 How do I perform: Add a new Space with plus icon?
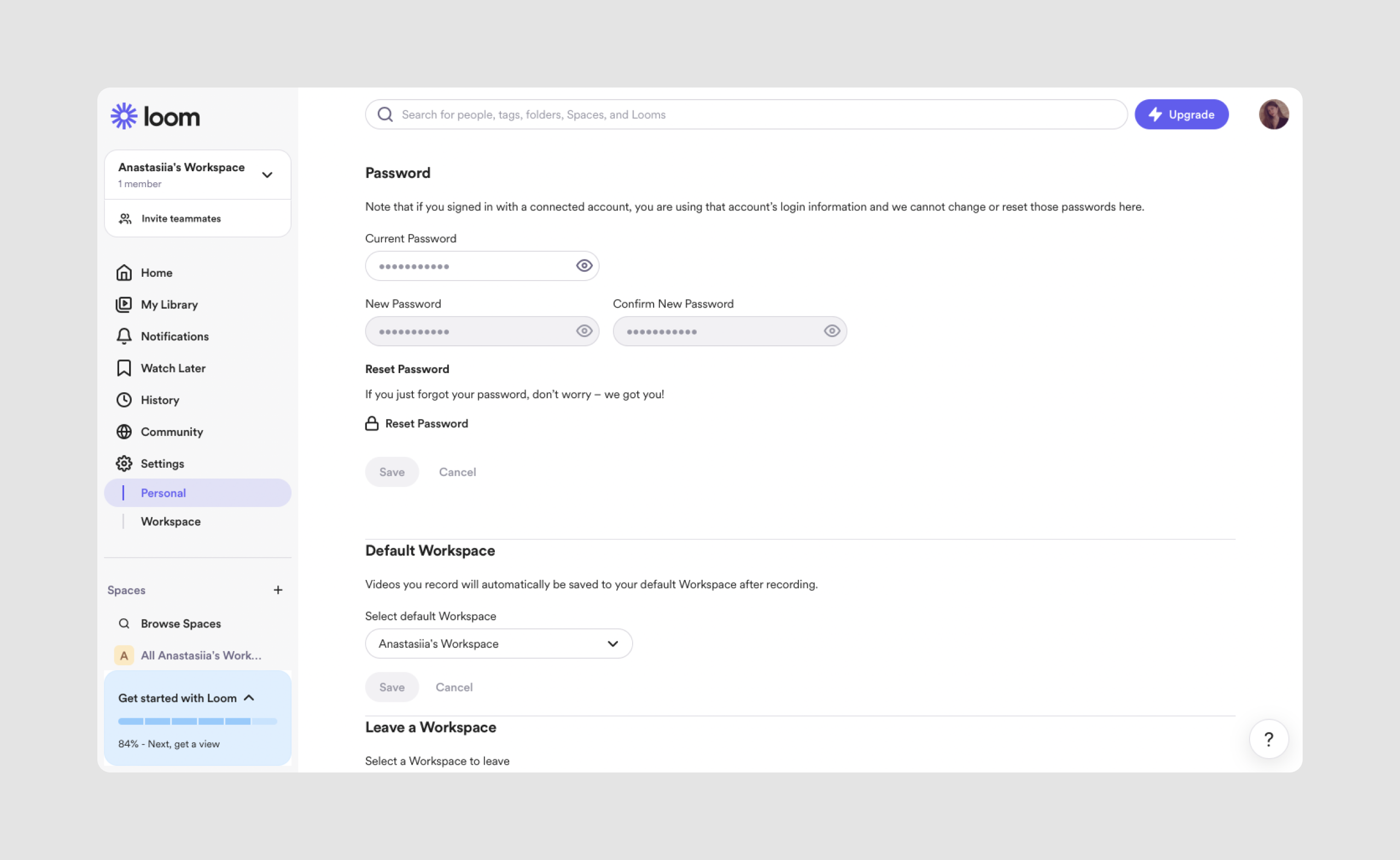[x=278, y=590]
